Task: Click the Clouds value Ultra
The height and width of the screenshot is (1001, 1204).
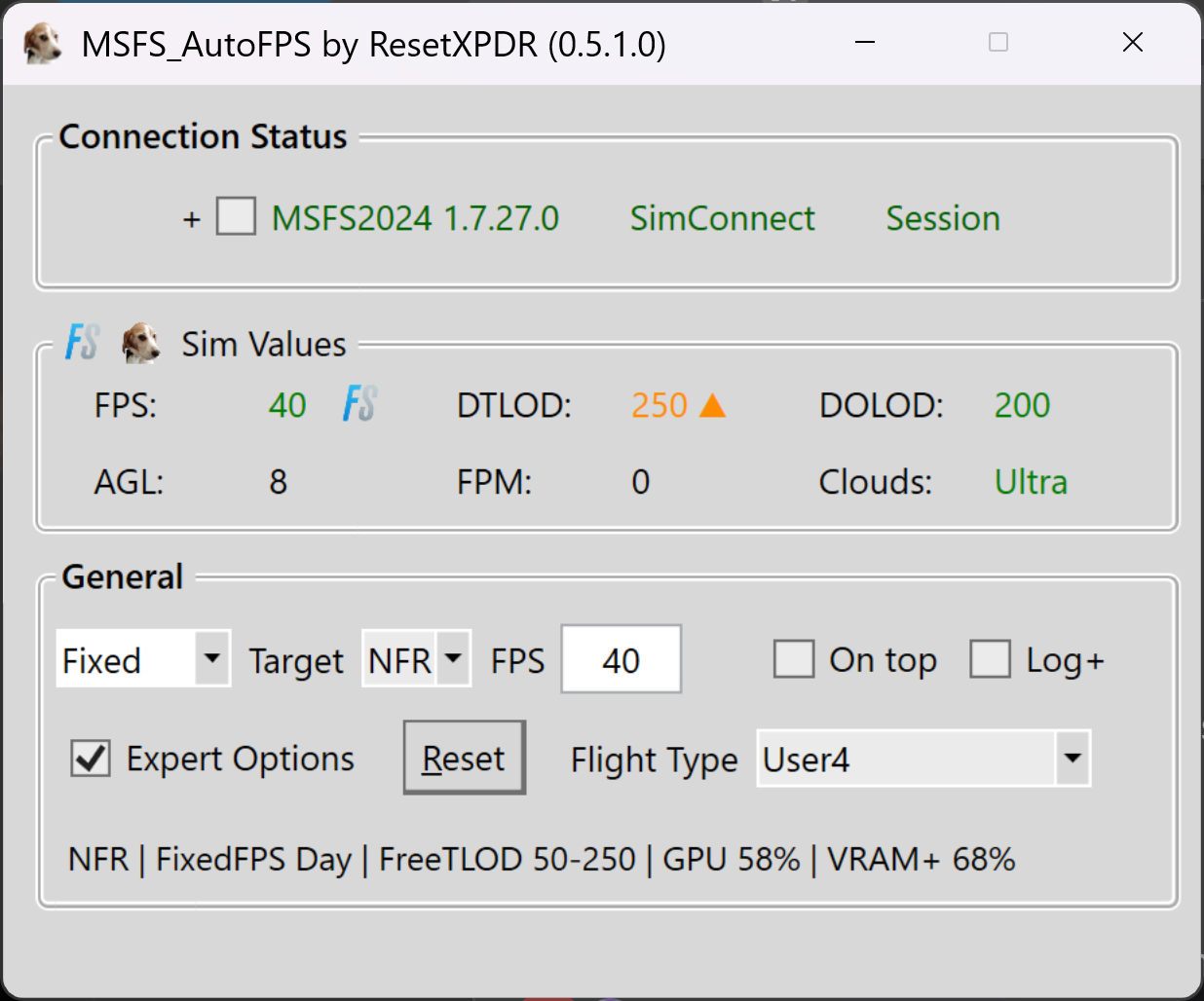Action: coord(1031,482)
